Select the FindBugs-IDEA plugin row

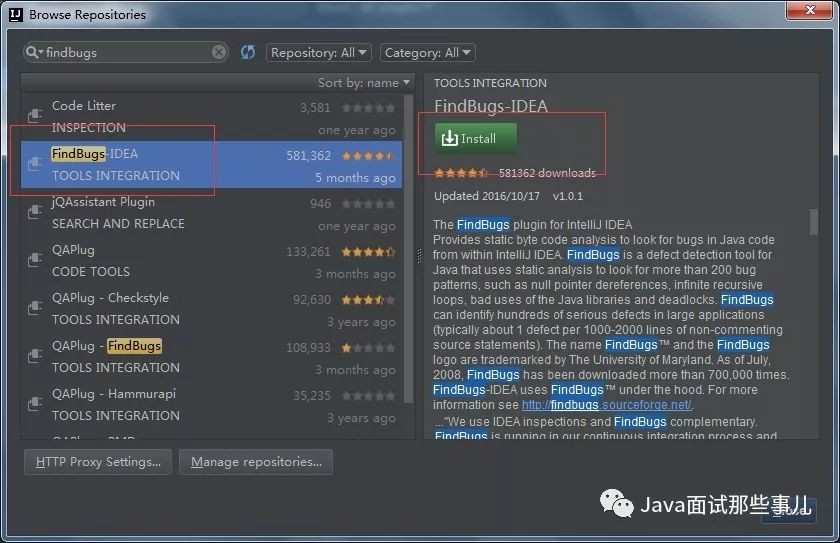[x=212, y=164]
